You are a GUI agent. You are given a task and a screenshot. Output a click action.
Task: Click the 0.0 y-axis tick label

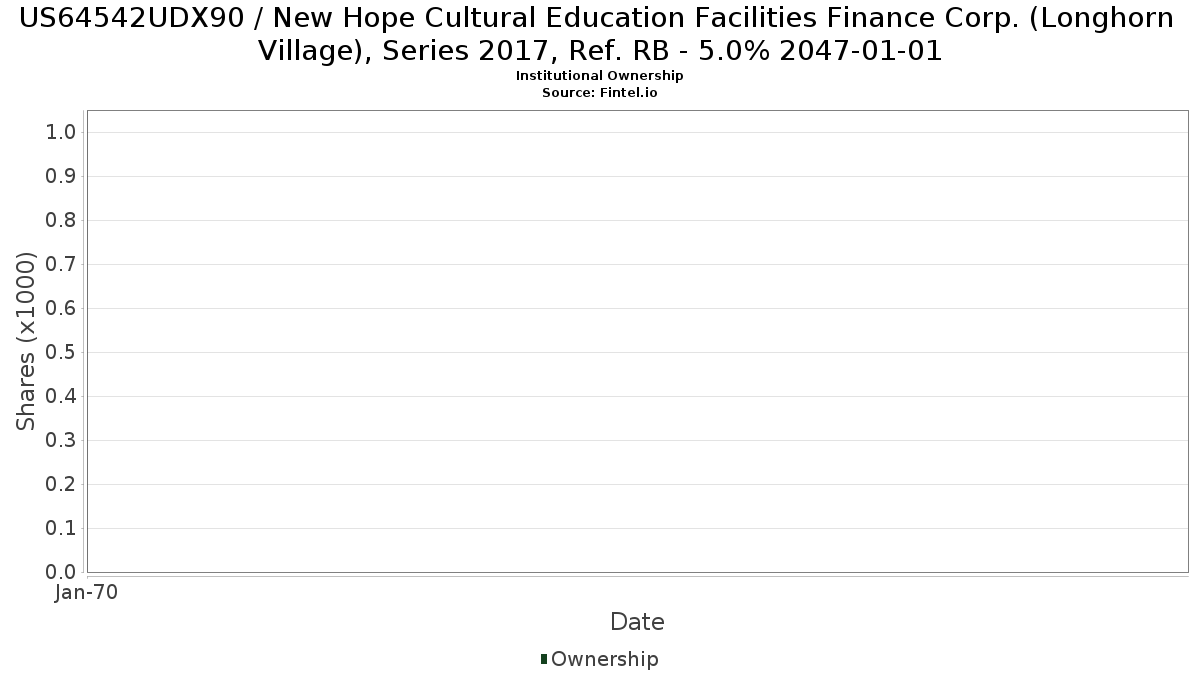point(61,572)
